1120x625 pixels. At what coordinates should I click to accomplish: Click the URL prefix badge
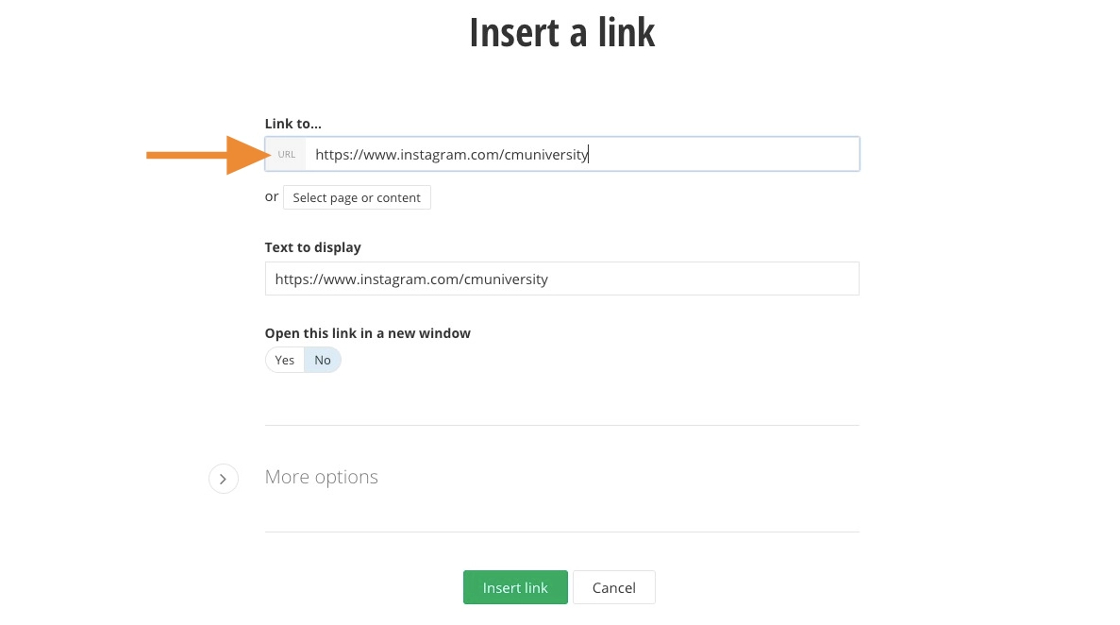[x=286, y=155]
